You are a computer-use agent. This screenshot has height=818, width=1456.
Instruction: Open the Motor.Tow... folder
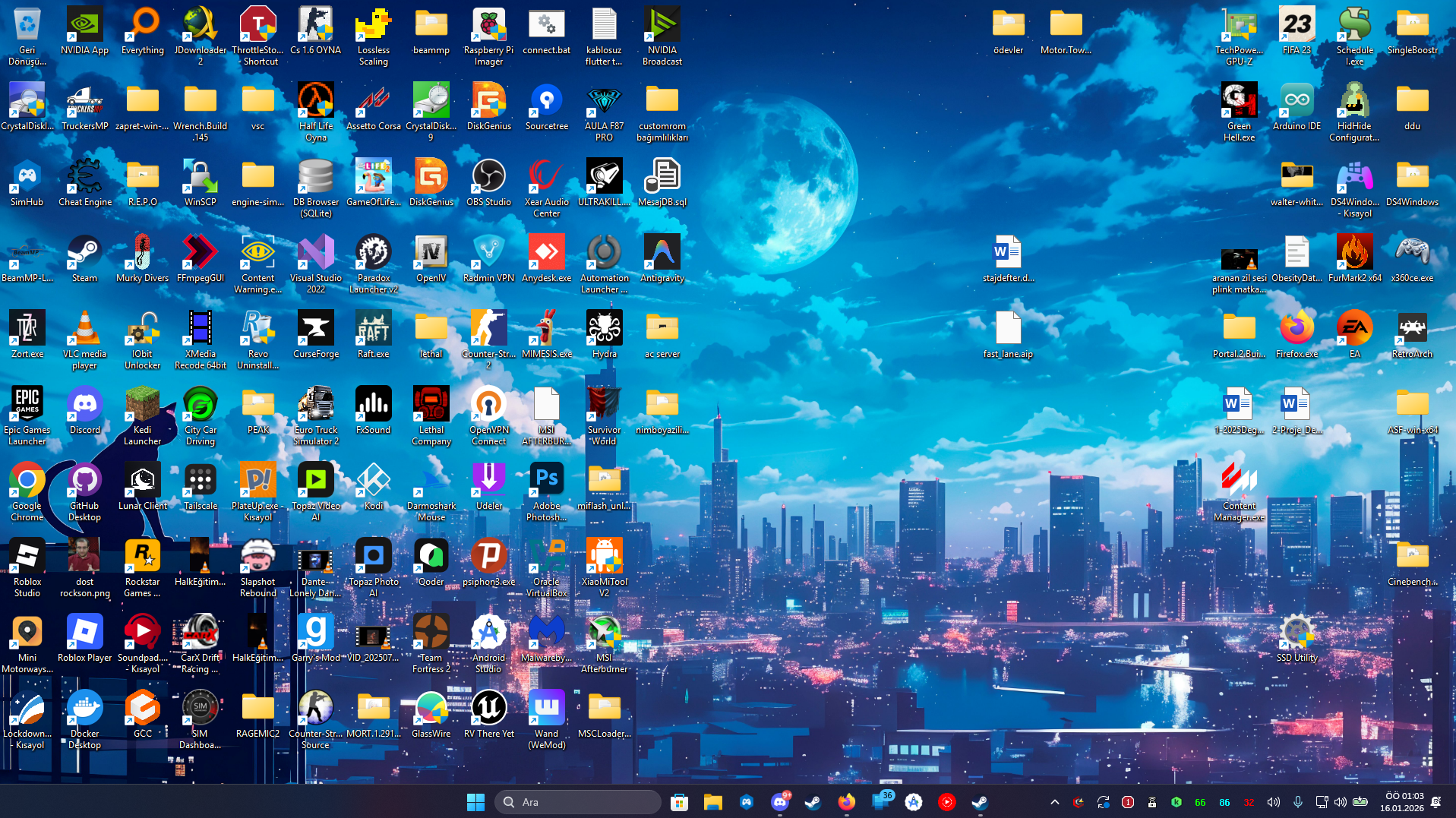[x=1066, y=31]
